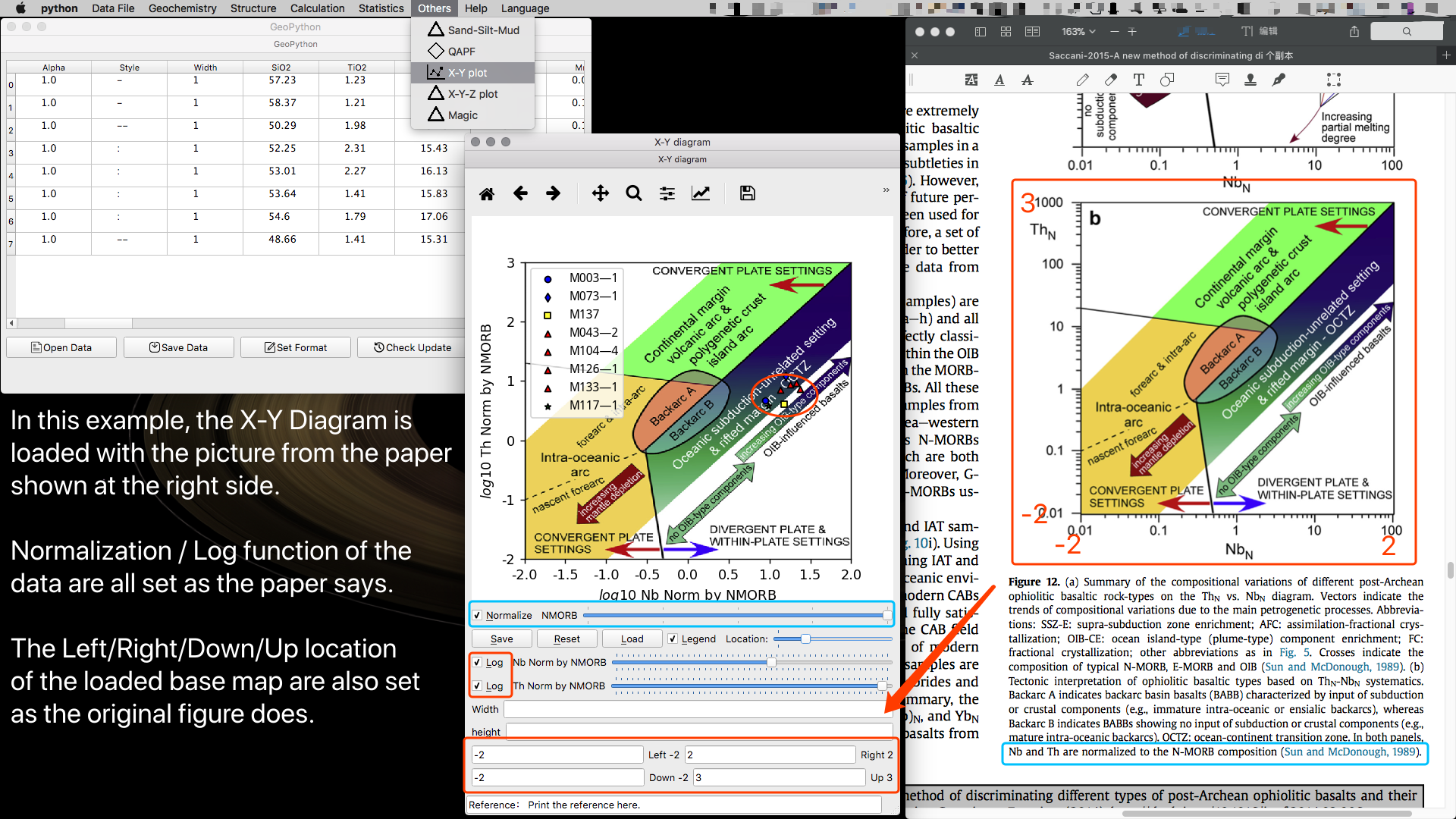Click the Home icon in plot toolbar
This screenshot has height=819, width=1456.
coord(487,194)
